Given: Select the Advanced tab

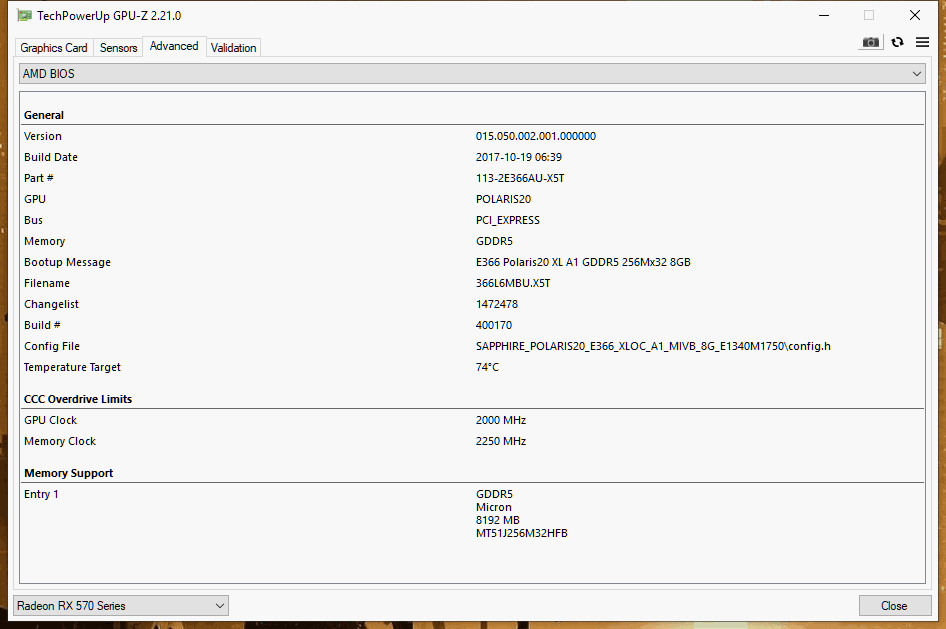Looking at the screenshot, I should (x=174, y=46).
